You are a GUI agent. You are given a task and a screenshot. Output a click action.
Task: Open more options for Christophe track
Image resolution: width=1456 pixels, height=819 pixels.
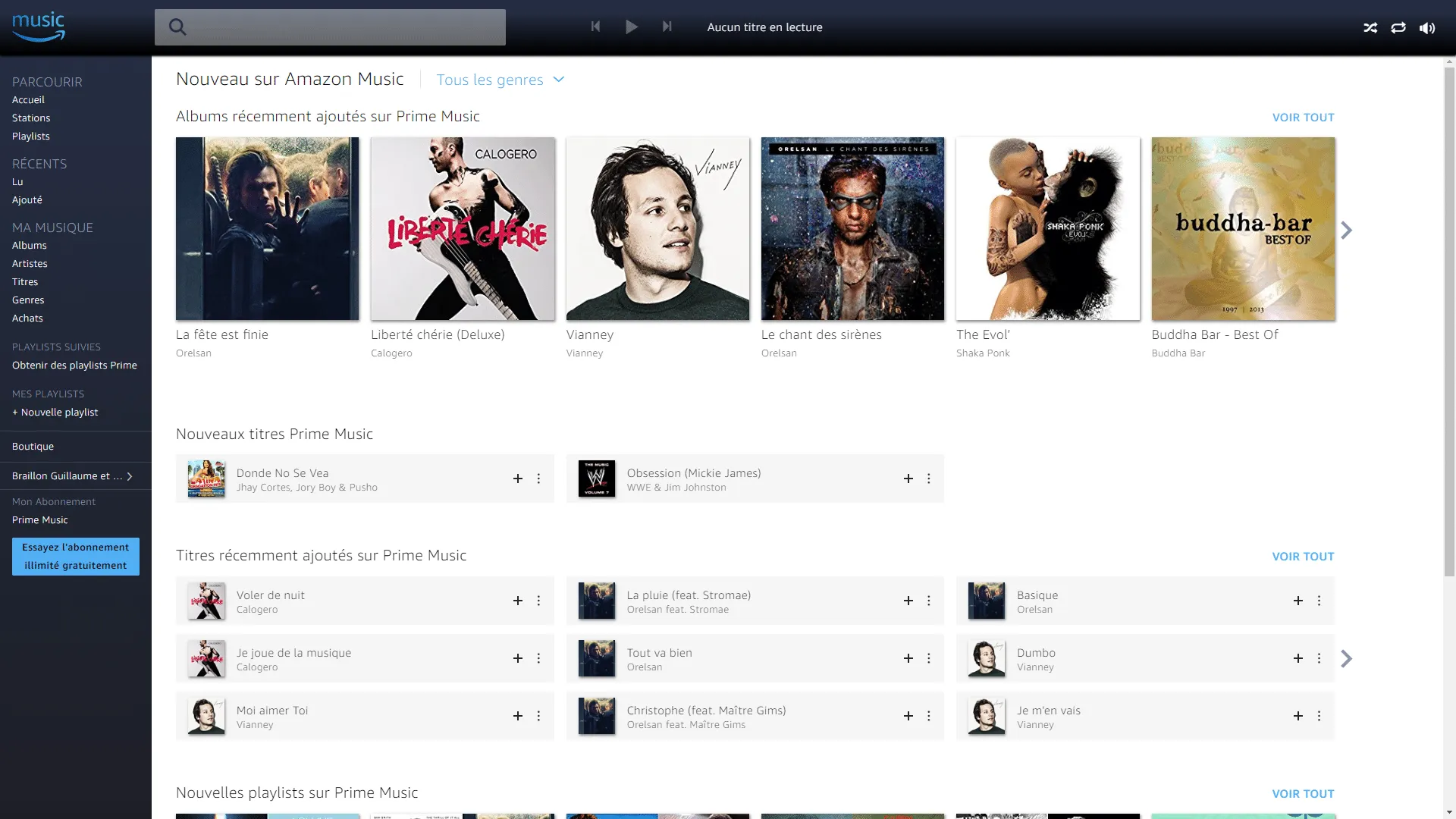[928, 716]
